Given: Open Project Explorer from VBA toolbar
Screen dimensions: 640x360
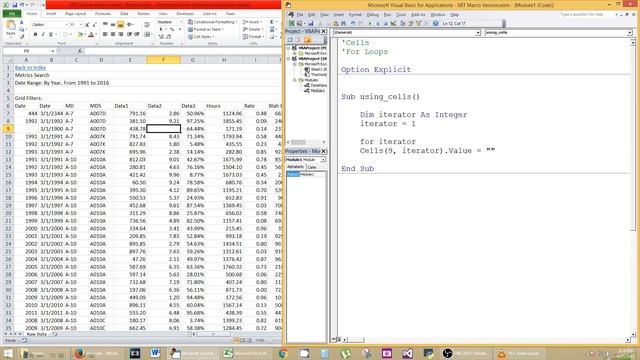Looking at the screenshot, I should click(x=403, y=23).
